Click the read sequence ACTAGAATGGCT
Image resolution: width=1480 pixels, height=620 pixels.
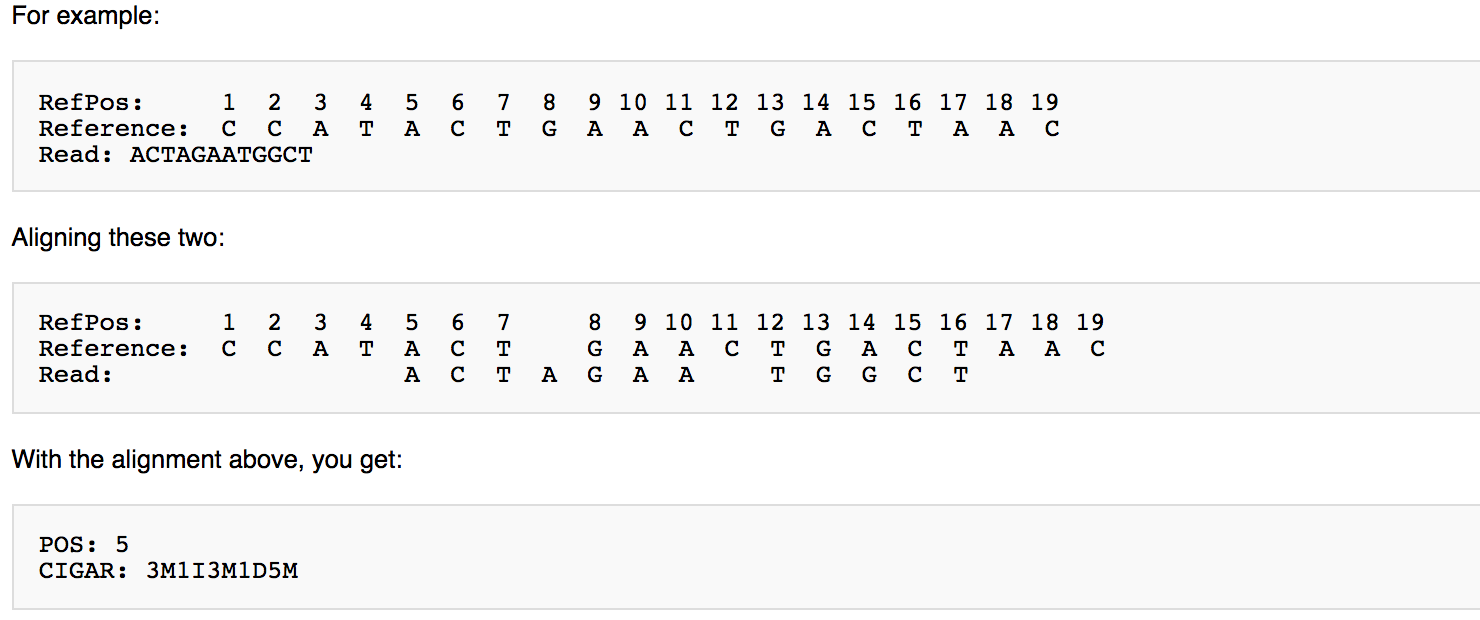click(x=221, y=155)
